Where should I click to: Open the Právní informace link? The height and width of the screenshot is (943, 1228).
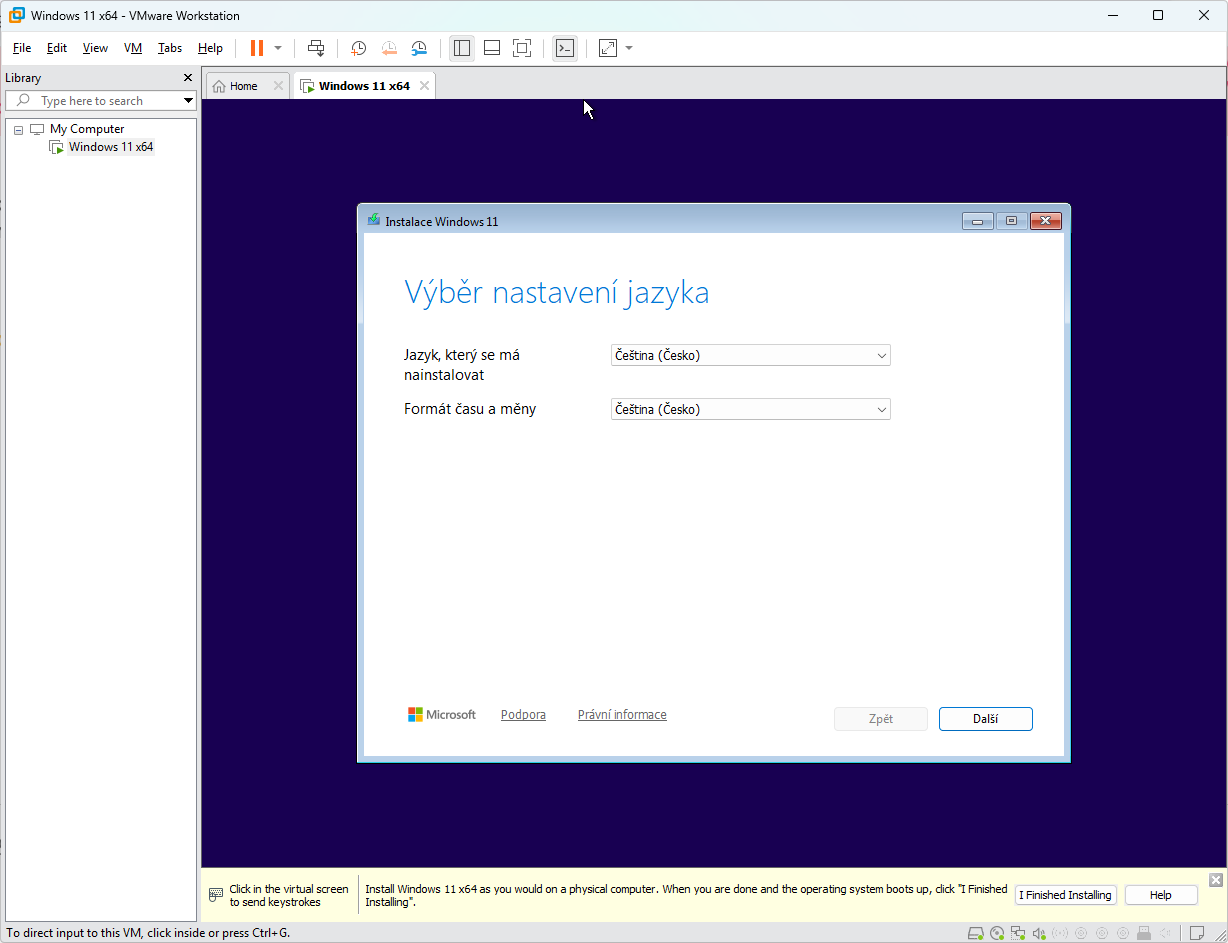click(622, 714)
